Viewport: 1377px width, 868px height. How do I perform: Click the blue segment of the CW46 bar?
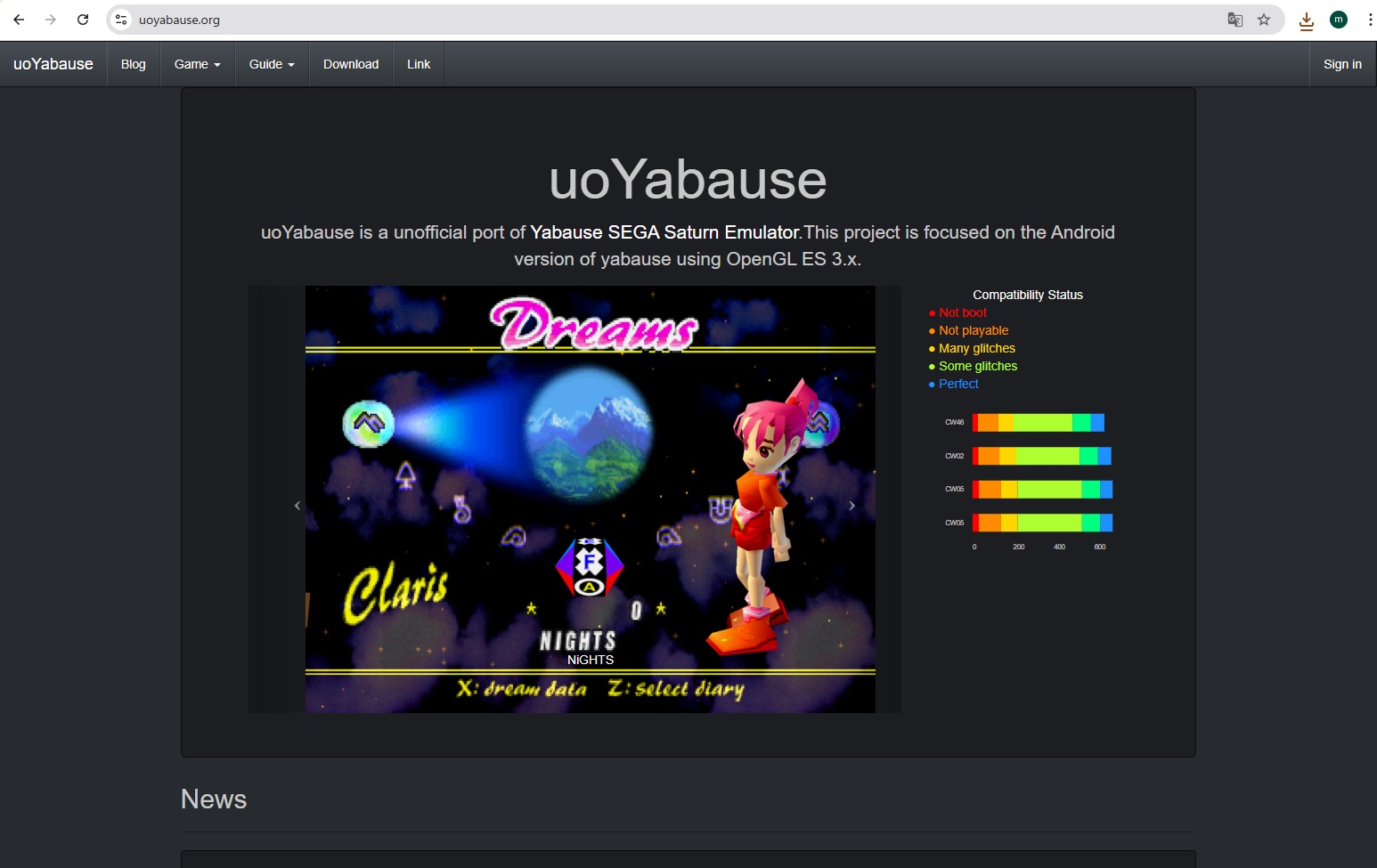coord(1097,423)
